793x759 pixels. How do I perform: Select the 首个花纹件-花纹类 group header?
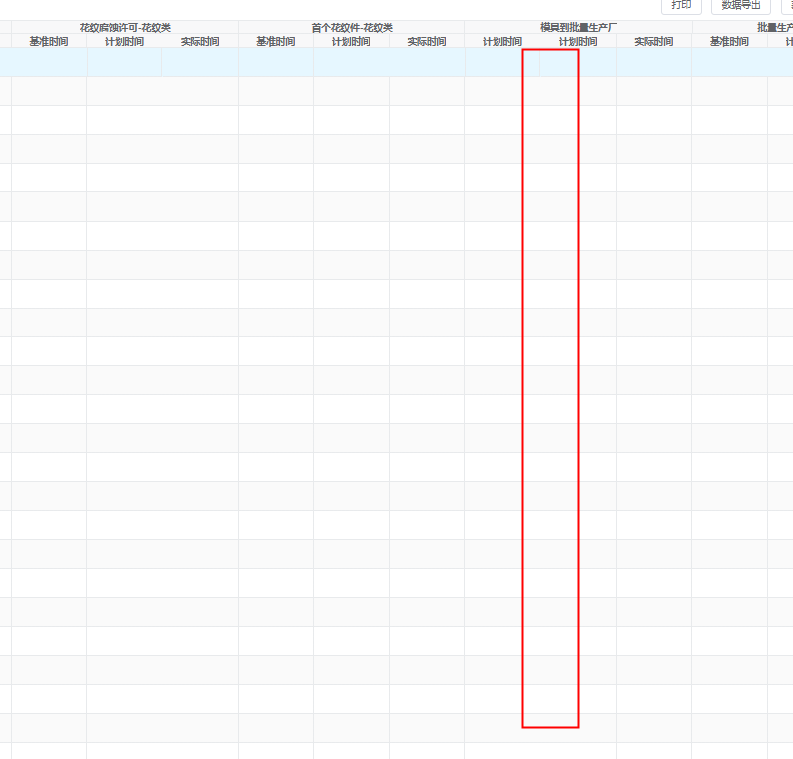click(x=351, y=28)
